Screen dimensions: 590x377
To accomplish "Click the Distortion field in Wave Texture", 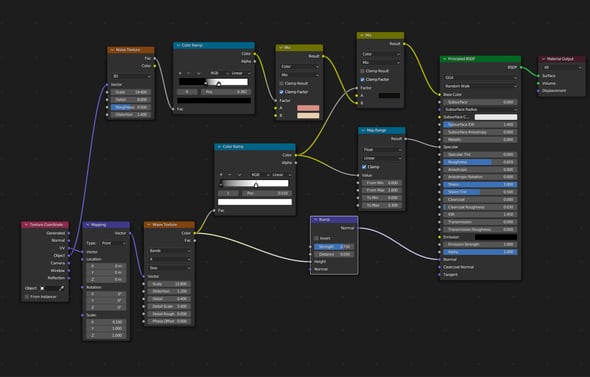I will pyautogui.click(x=169, y=292).
